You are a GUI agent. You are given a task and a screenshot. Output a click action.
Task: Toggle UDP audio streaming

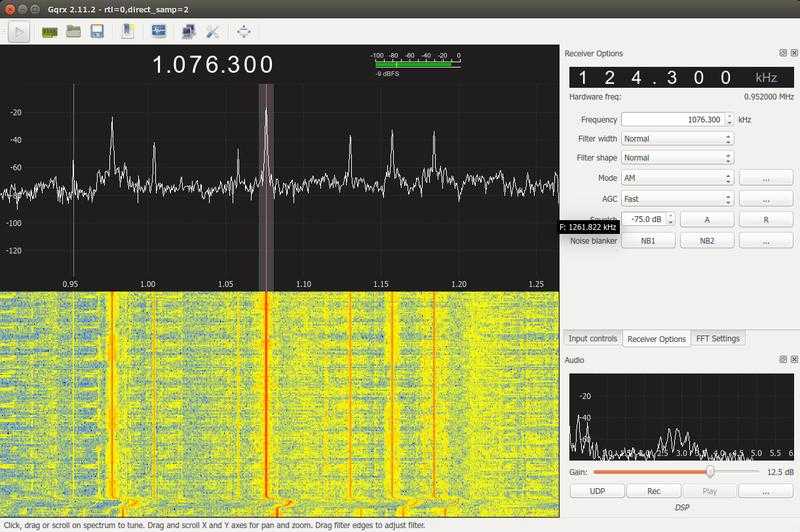coord(597,491)
